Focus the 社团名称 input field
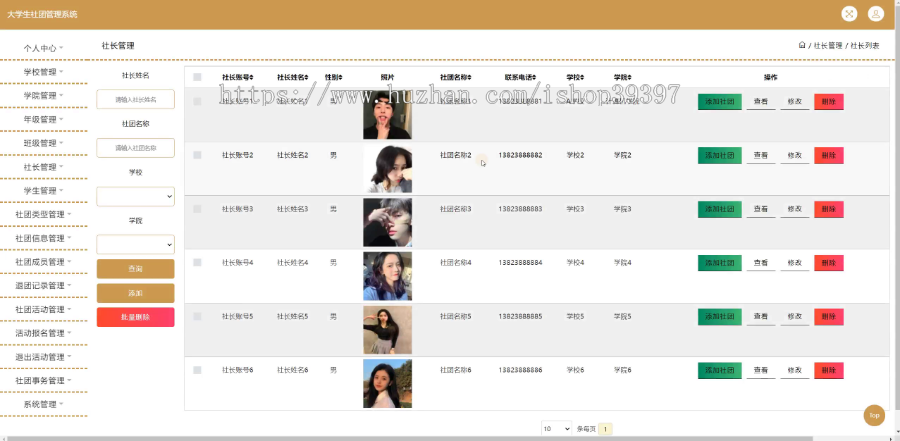 click(135, 148)
